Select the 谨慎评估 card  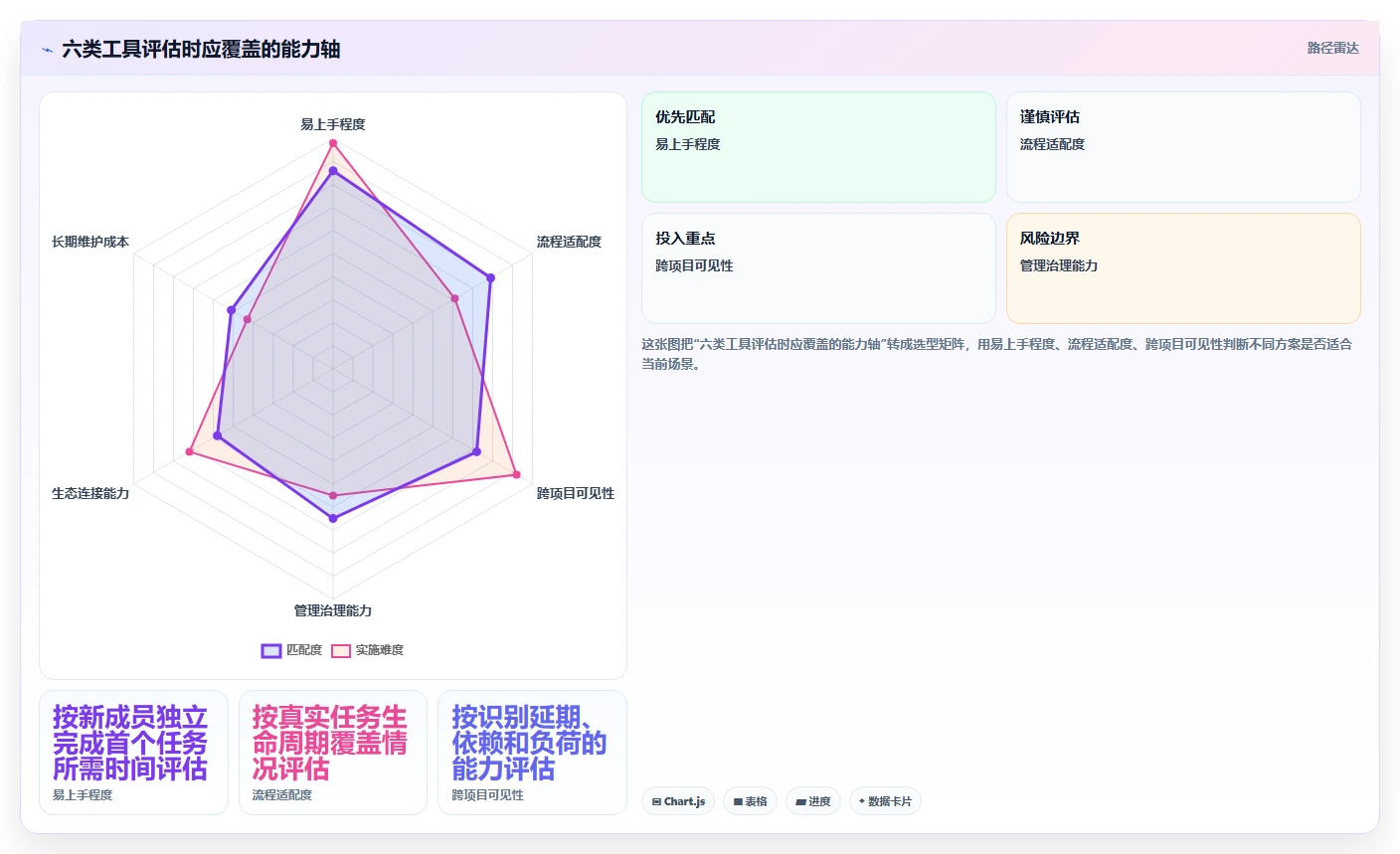tap(1183, 147)
